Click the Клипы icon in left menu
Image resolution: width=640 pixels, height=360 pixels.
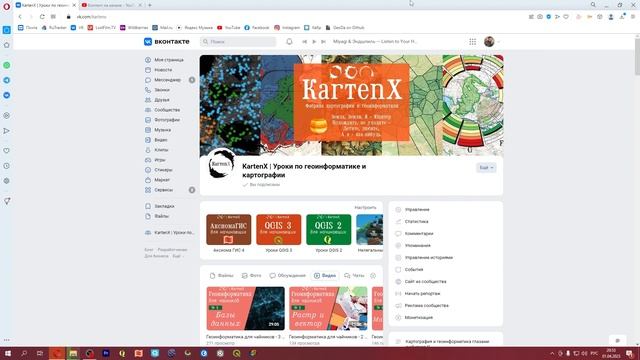point(148,150)
